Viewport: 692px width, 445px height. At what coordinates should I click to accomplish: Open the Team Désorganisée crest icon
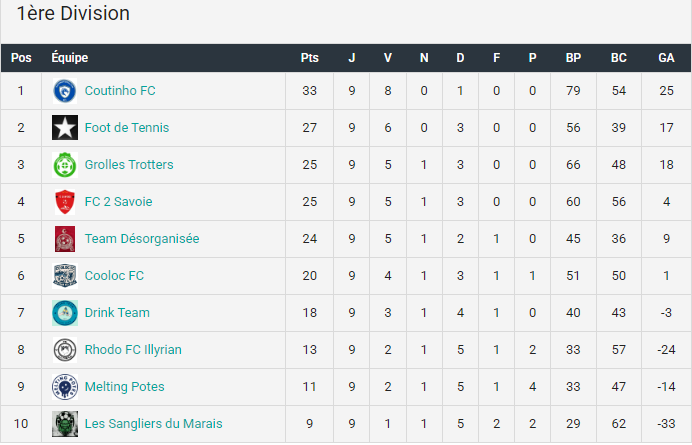click(65, 239)
